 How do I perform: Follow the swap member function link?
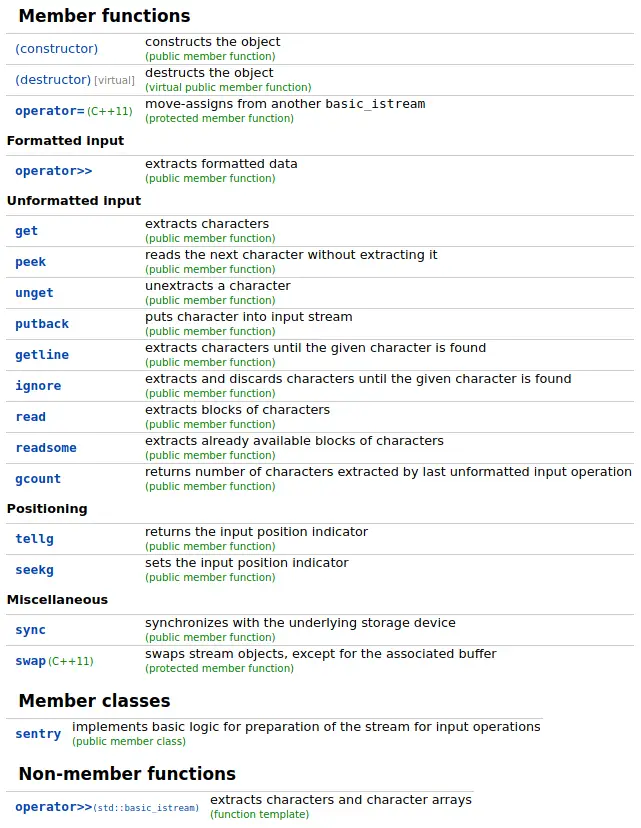[x=30, y=661]
